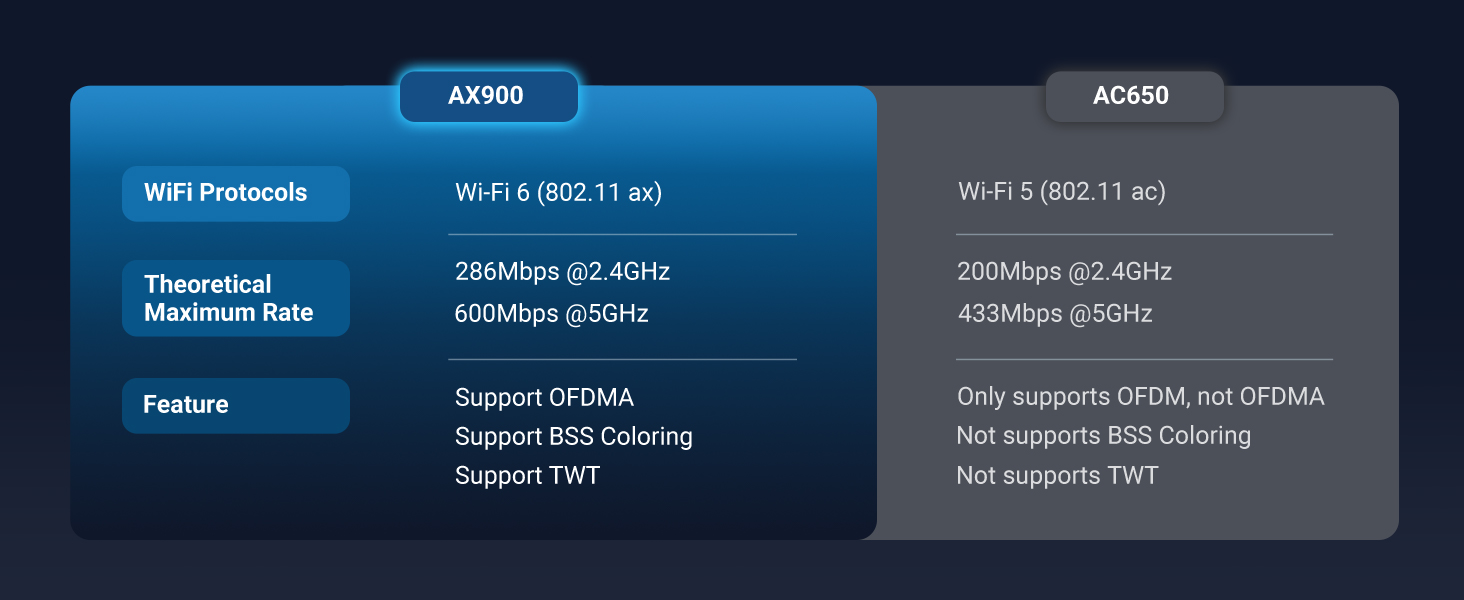Click the WiFi Protocols label

(x=235, y=193)
